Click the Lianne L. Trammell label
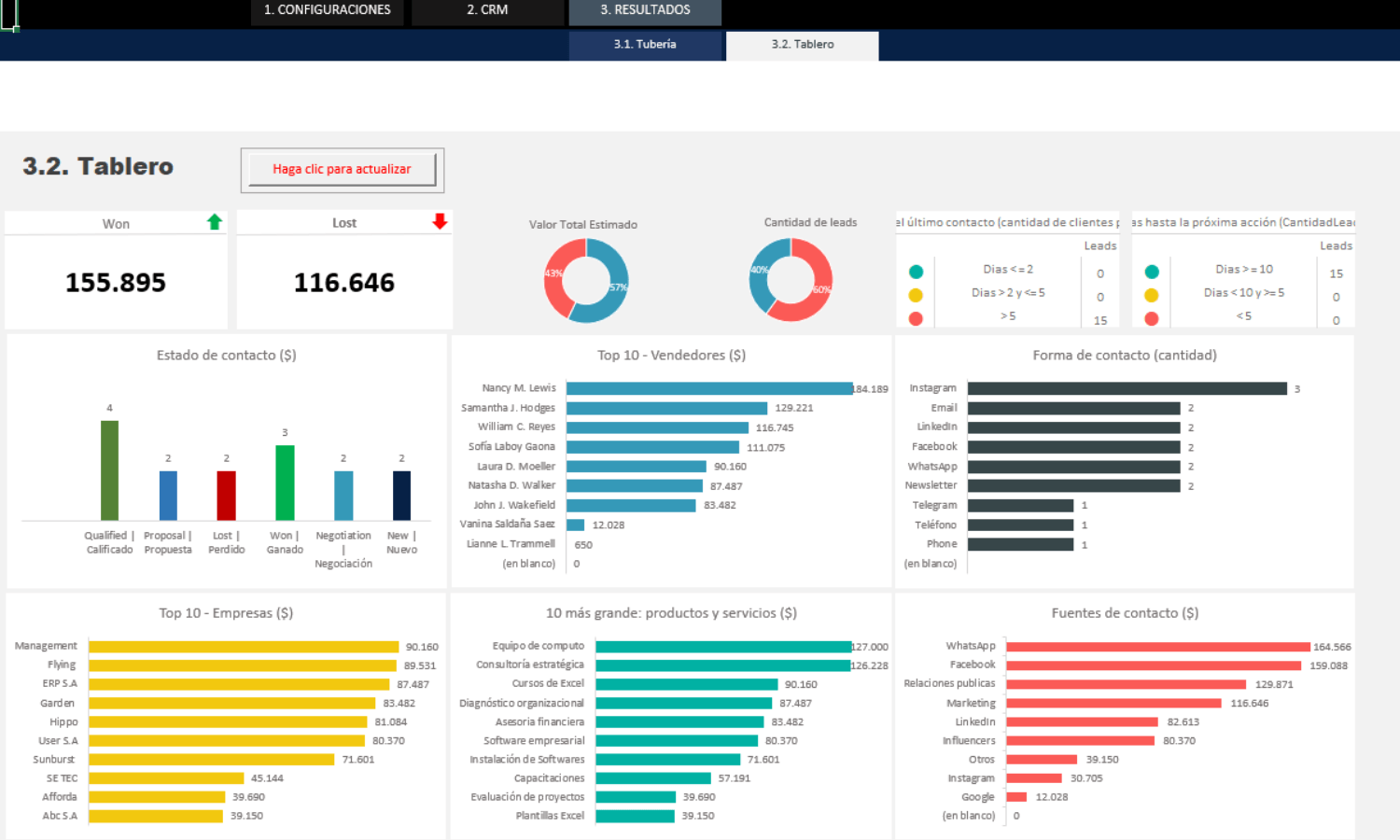1400x840 pixels. 511,544
